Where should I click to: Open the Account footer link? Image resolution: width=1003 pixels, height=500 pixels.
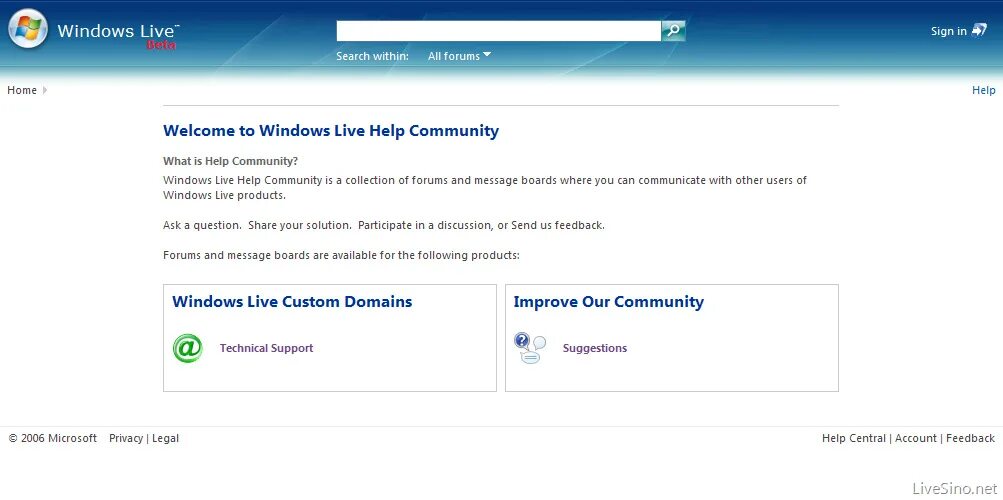click(915, 438)
